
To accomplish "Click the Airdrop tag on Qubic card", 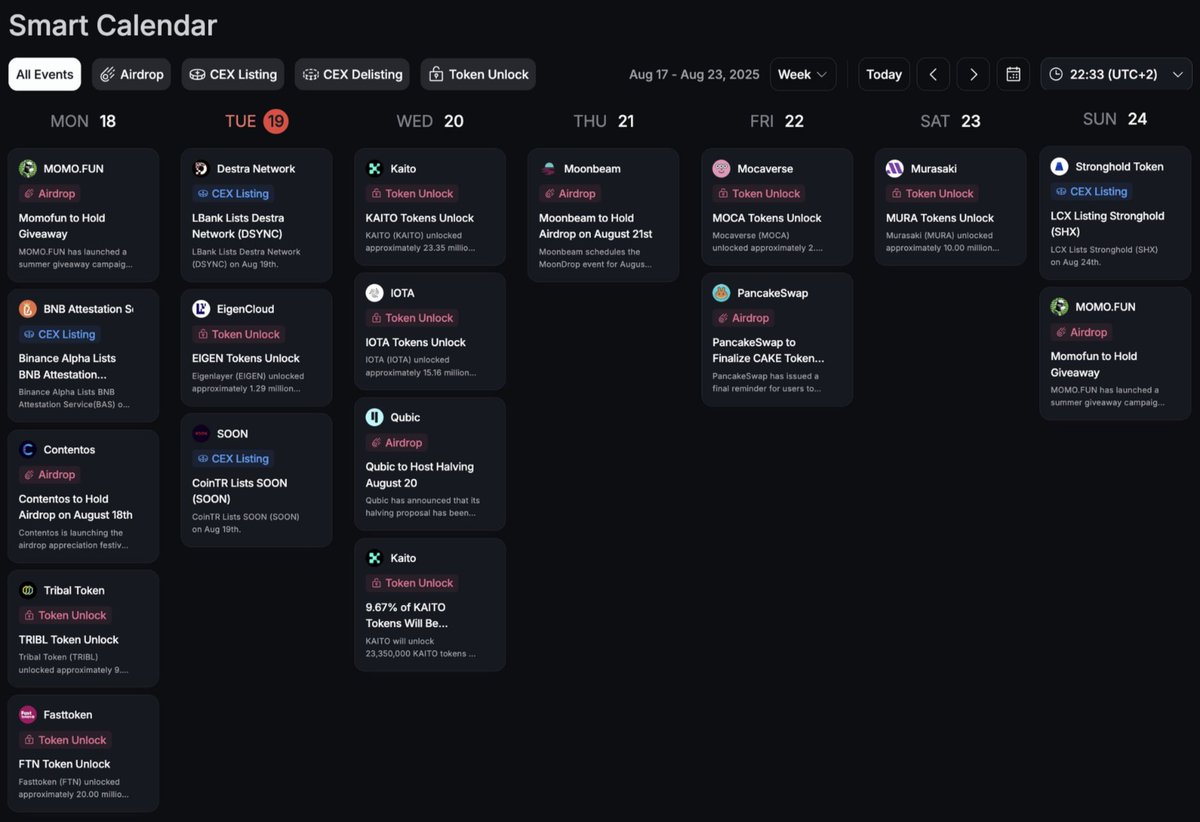I will 396,442.
